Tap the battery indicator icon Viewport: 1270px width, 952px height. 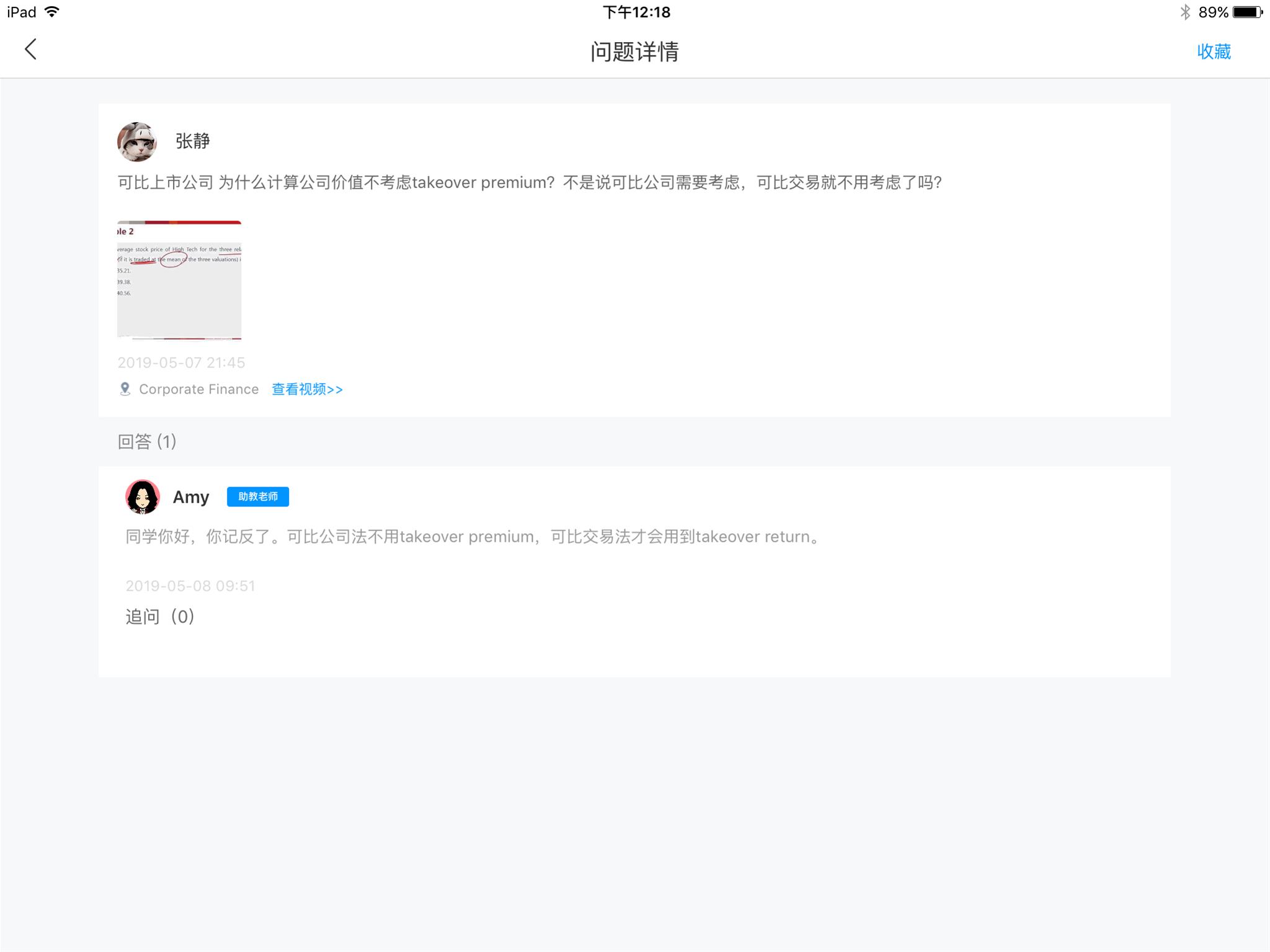coord(1247,12)
